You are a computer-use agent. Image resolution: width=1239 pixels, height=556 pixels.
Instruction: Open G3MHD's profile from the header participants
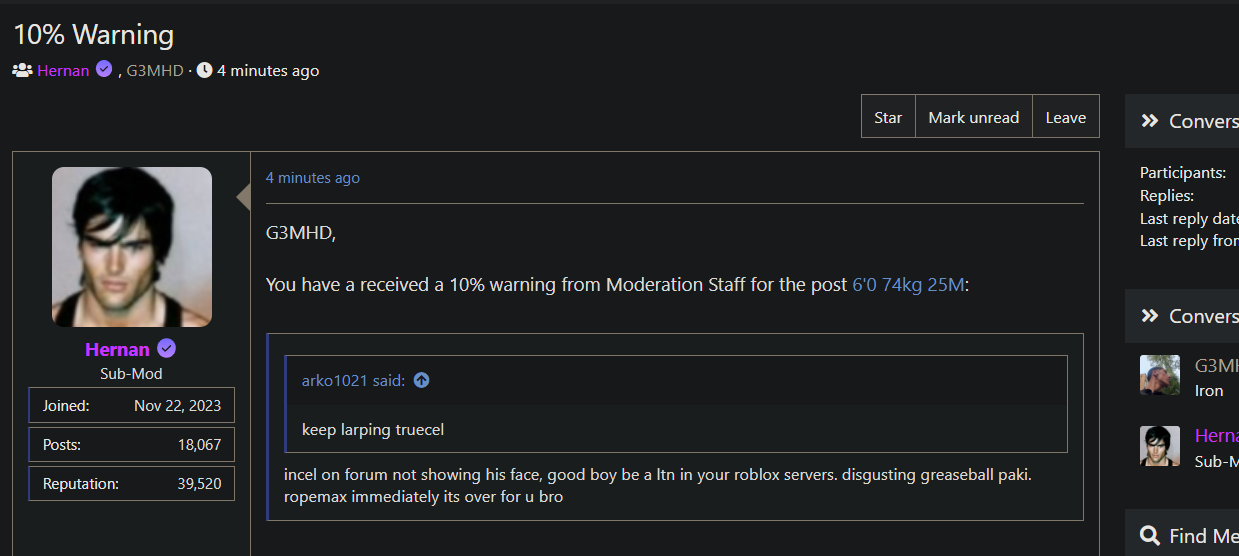[x=155, y=71]
